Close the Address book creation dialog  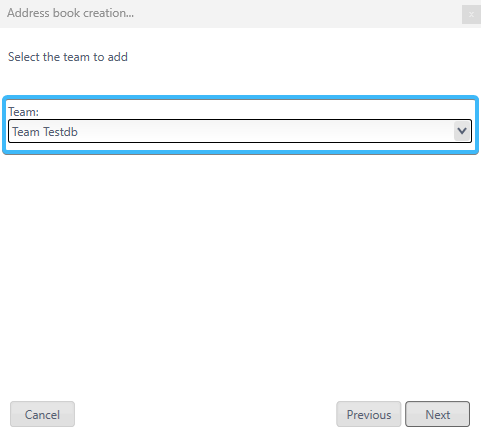[x=471, y=14]
